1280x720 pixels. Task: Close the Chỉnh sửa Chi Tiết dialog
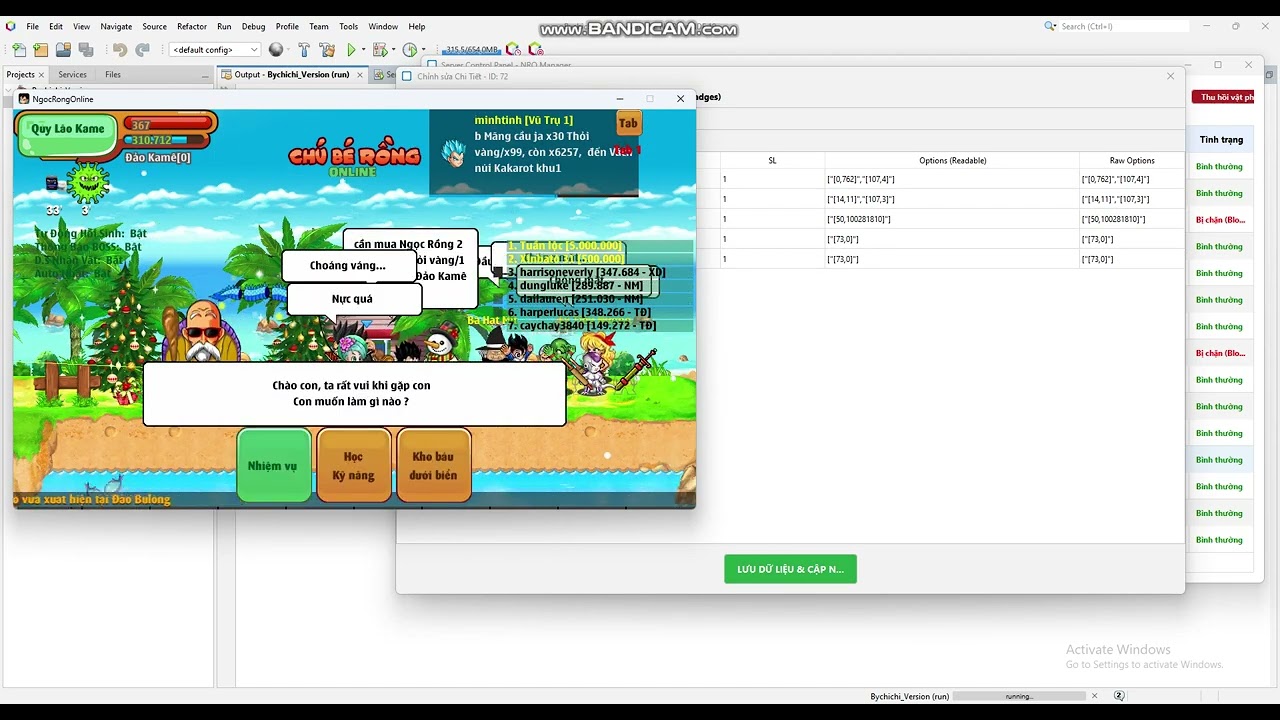[1170, 76]
